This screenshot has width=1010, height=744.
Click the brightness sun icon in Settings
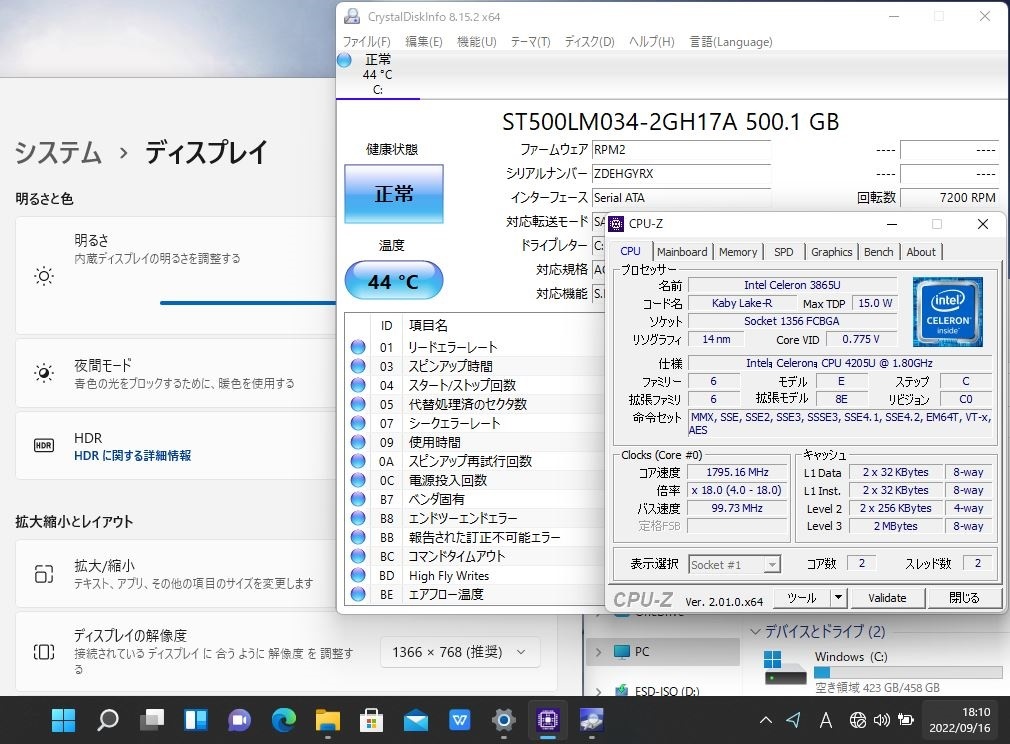[x=44, y=276]
